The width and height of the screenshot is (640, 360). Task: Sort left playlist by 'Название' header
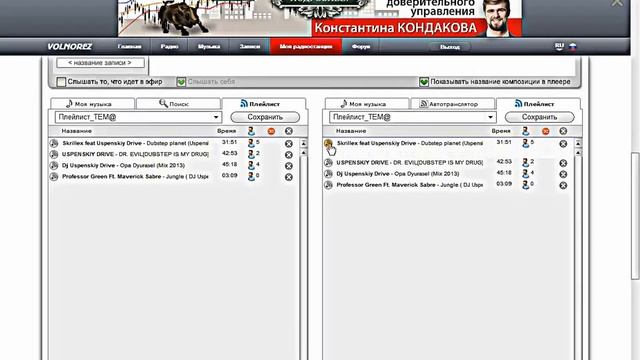[76, 131]
